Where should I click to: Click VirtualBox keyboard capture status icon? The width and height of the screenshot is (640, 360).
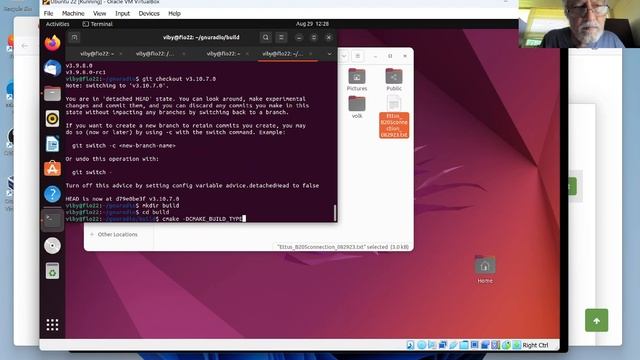(x=517, y=345)
